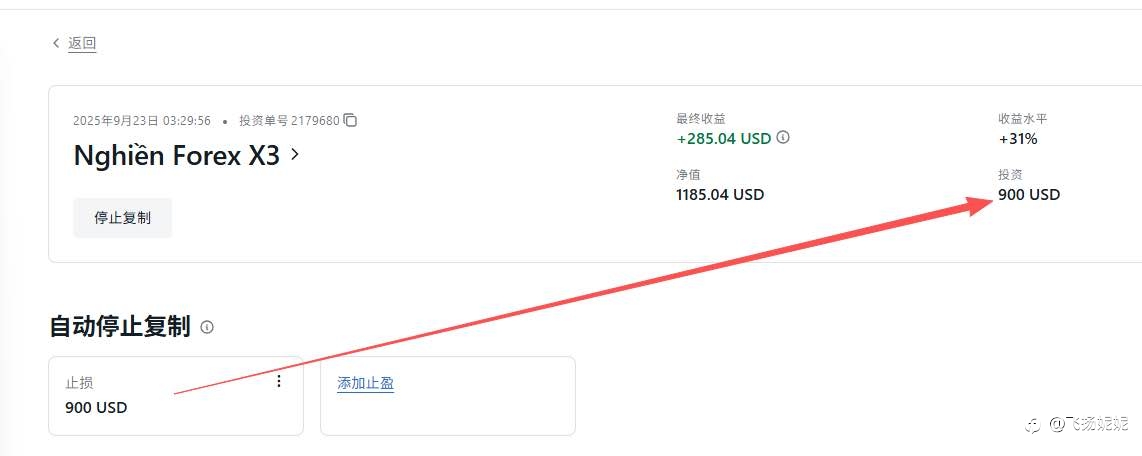Expand the chevron beside Nghiện Forex X3
This screenshot has width=1142, height=456.
point(295,155)
